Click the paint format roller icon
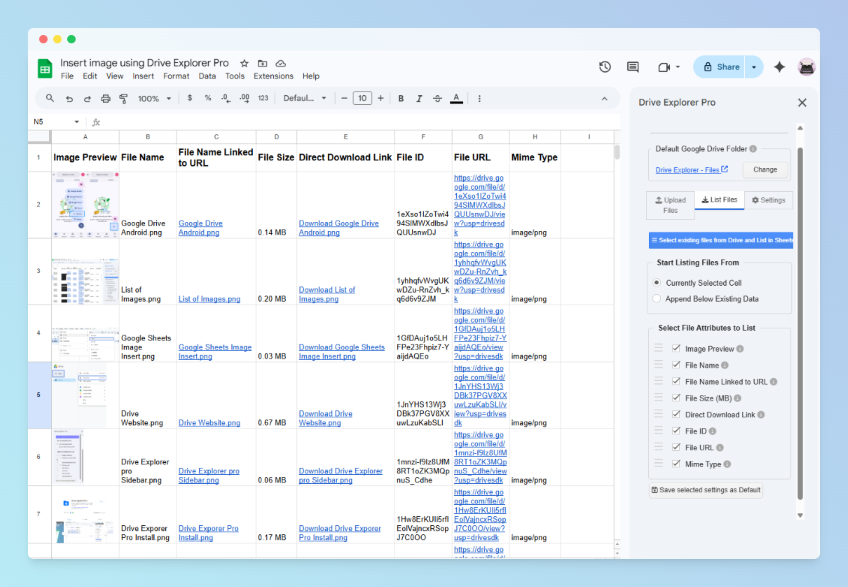 pos(123,99)
